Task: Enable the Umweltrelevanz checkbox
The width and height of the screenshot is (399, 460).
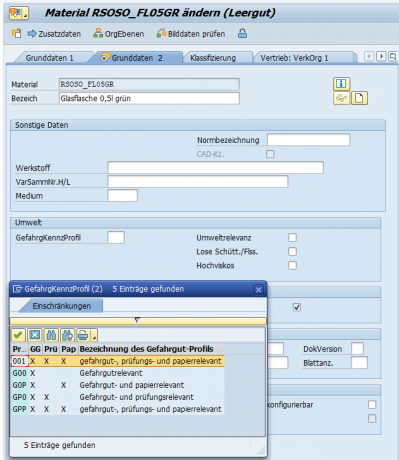Action: point(292,238)
